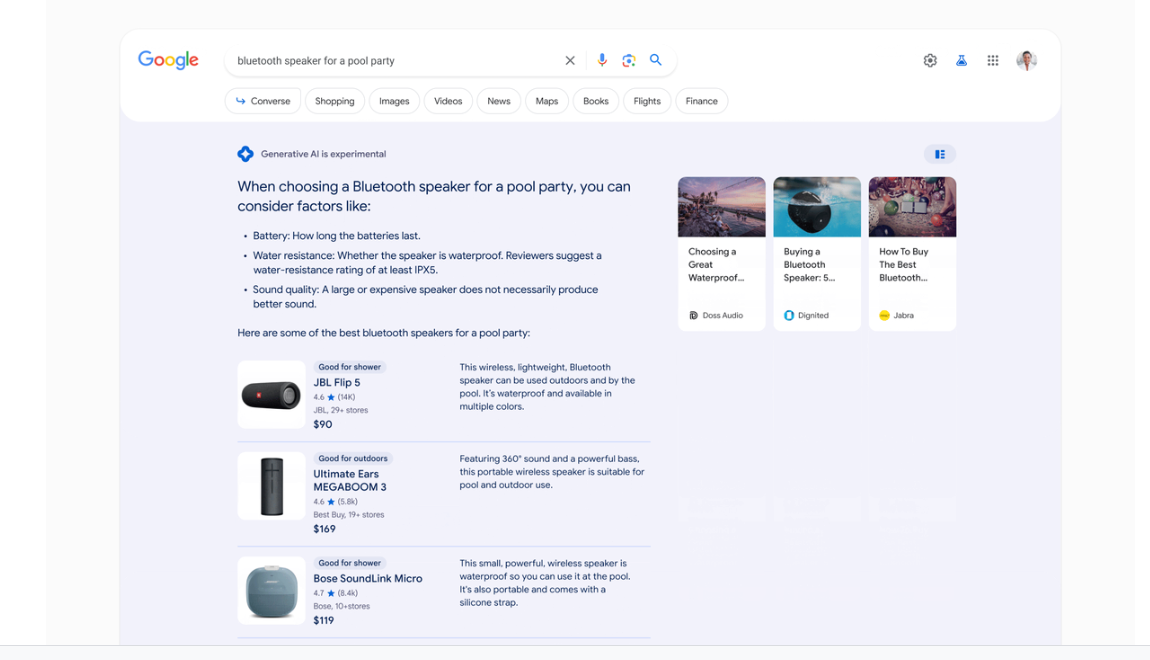Open Bose SoundLink Micro image
Image resolution: width=1150 pixels, height=660 pixels.
tap(271, 590)
